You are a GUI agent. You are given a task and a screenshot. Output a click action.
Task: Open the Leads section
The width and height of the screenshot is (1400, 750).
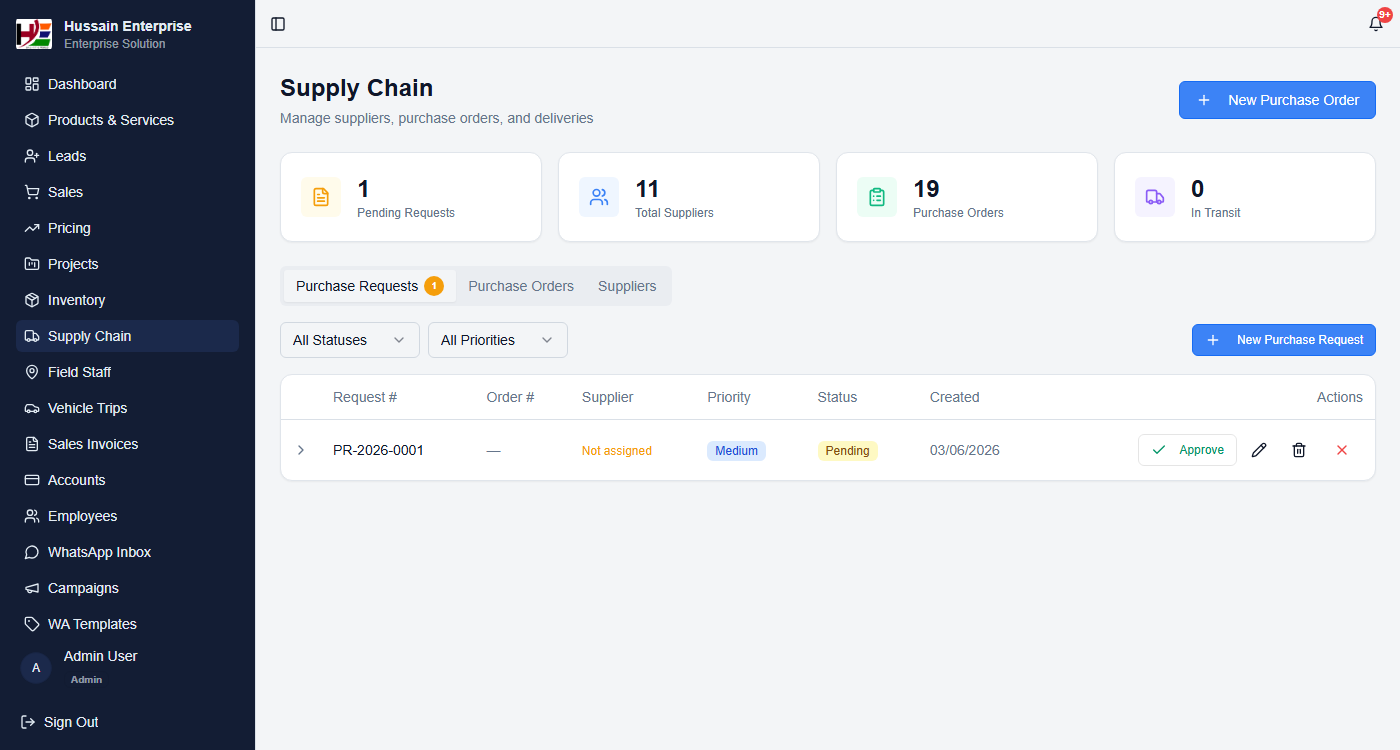point(127,156)
